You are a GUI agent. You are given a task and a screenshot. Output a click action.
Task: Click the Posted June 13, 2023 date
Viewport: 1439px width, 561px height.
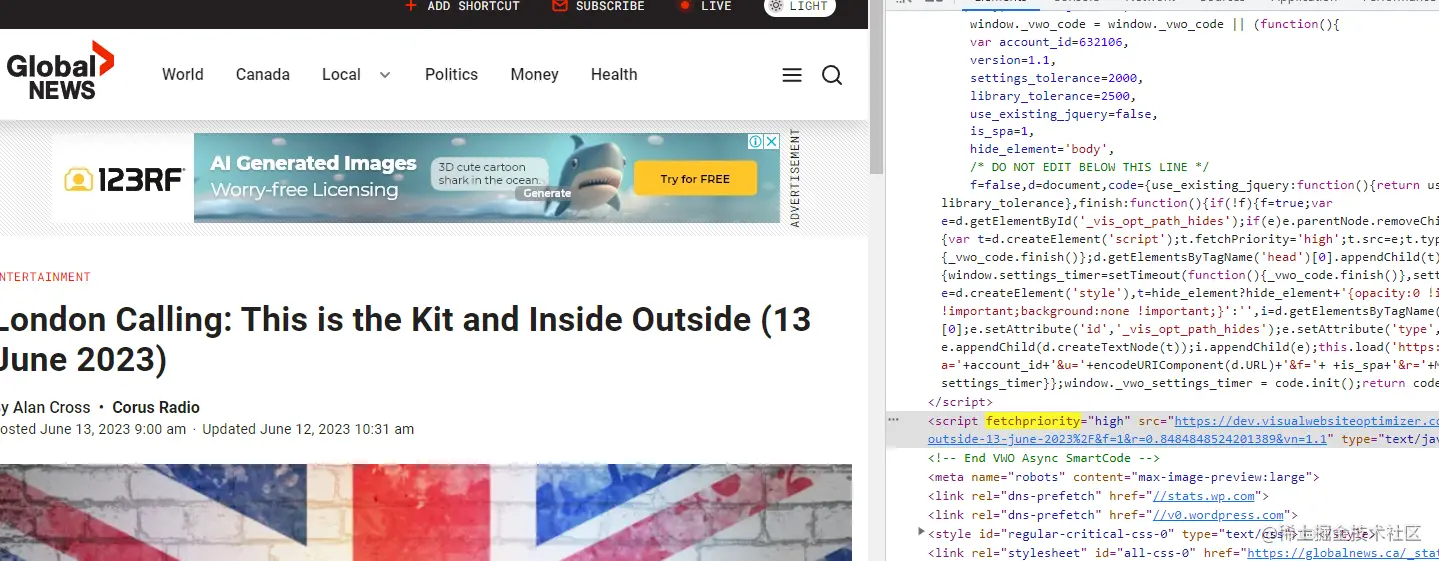(94, 429)
